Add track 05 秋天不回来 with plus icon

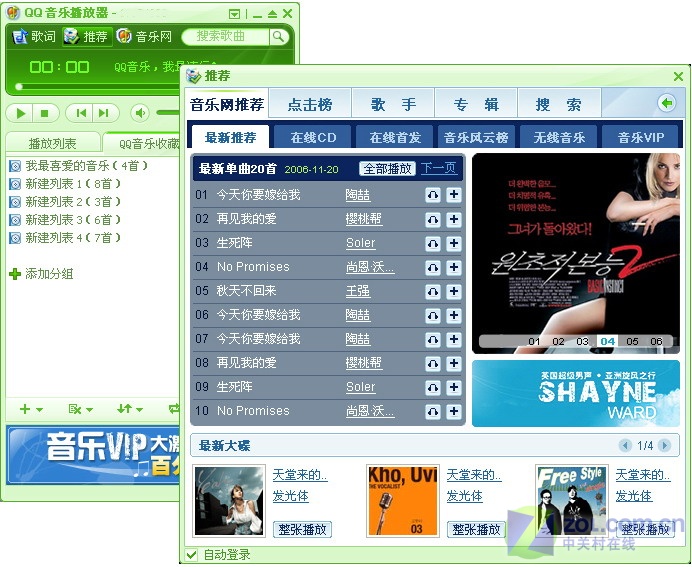click(x=454, y=291)
